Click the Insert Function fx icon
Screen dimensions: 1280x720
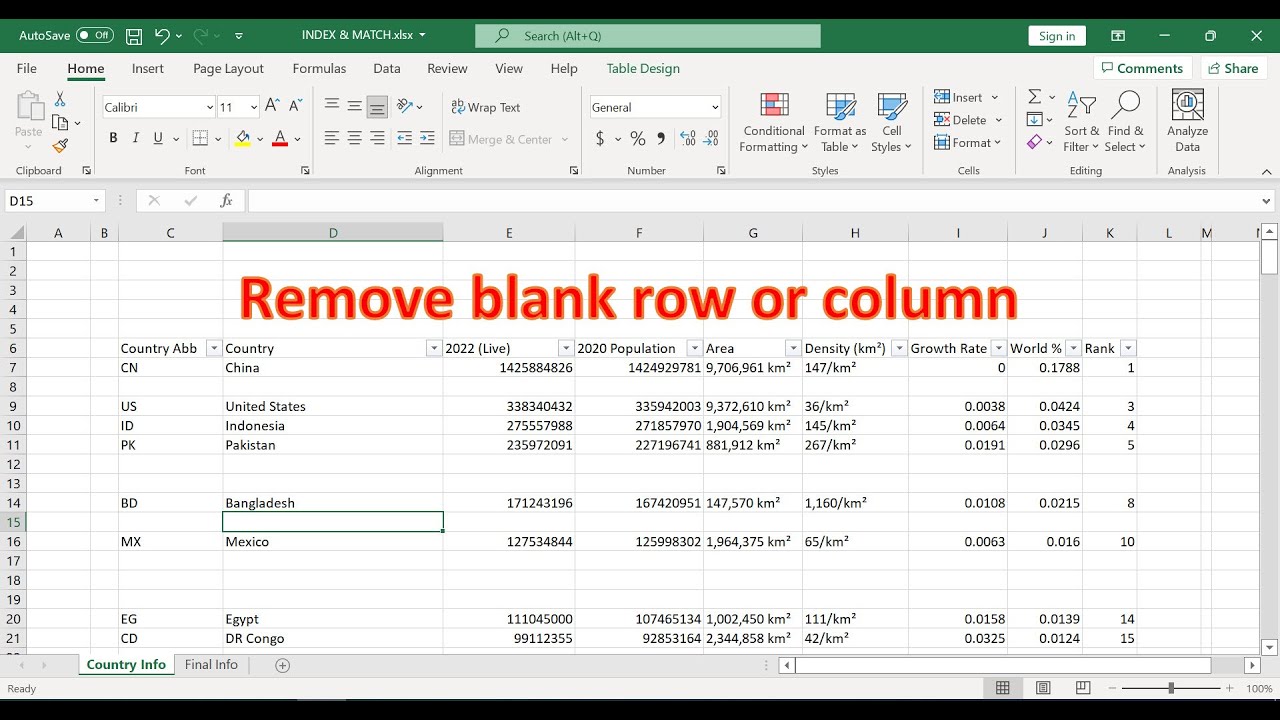pos(227,201)
